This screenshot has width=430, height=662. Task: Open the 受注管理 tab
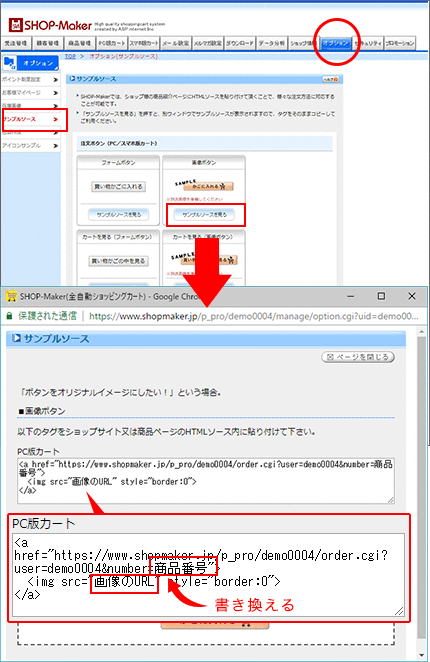click(16, 43)
